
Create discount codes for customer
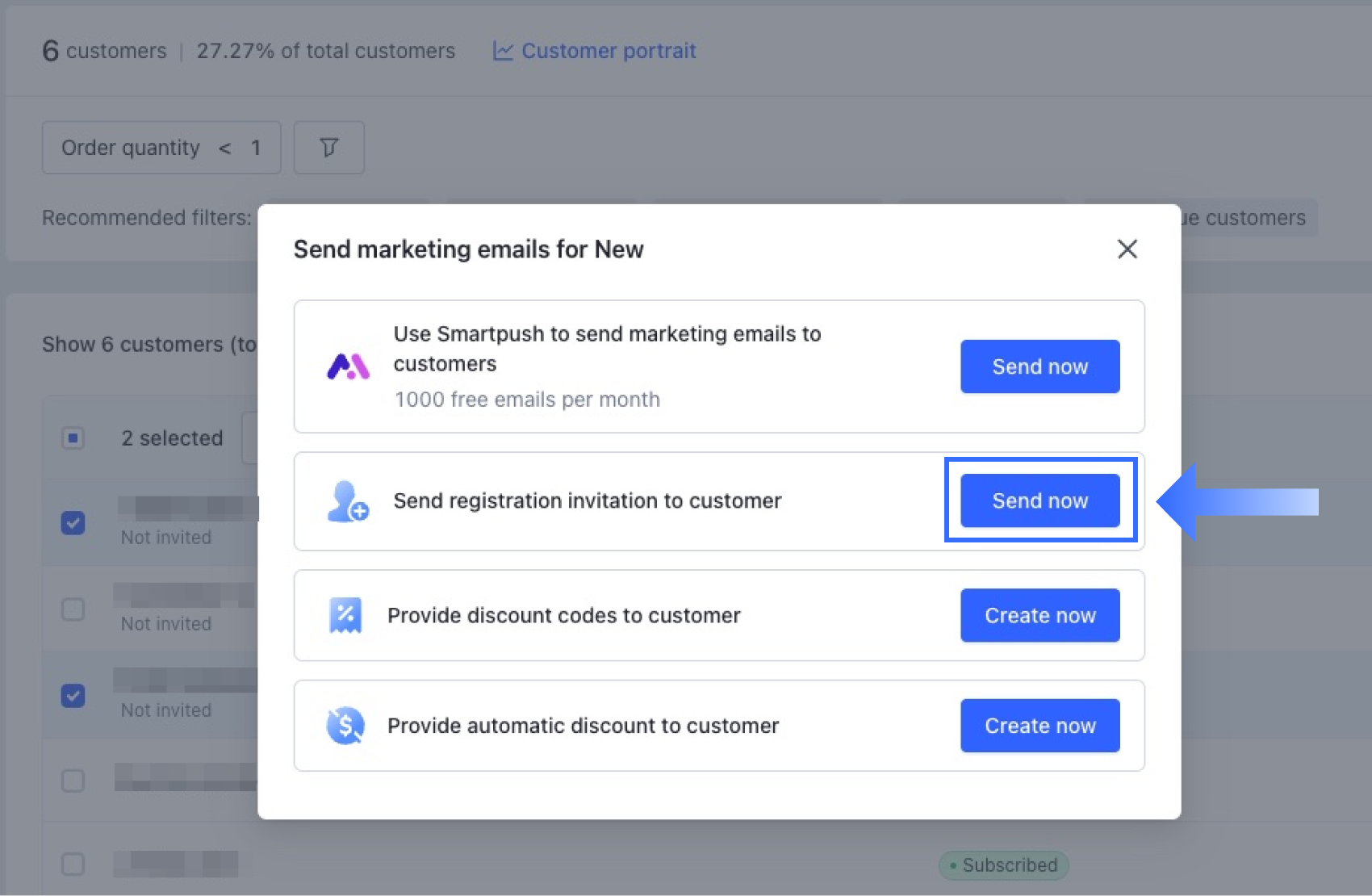(1039, 615)
